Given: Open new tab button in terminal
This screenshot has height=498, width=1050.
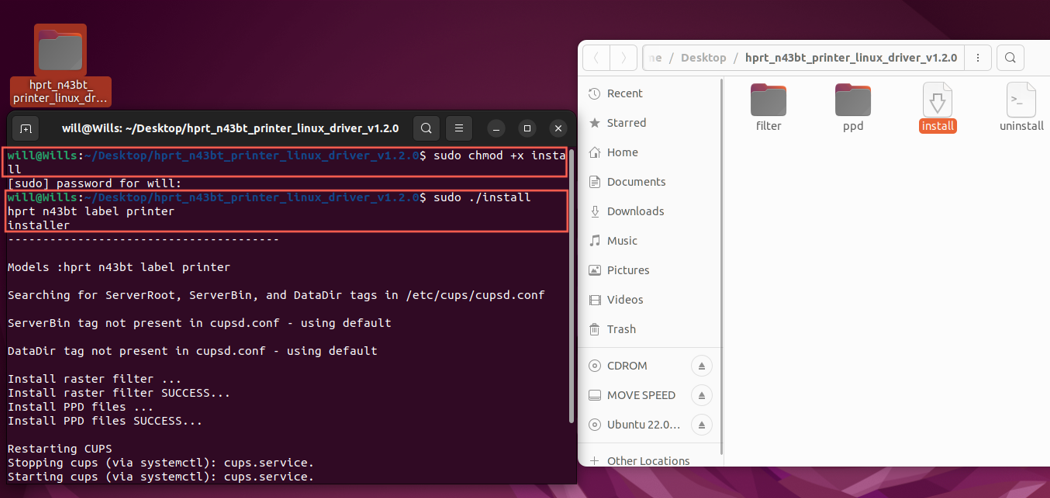Looking at the screenshot, I should [25, 128].
